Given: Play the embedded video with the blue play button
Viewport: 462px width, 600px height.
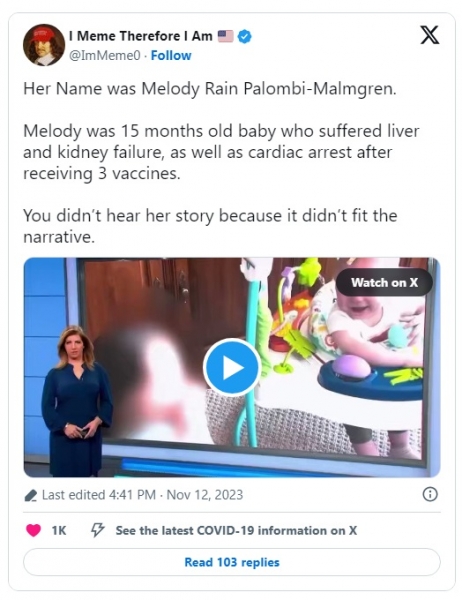Looking at the screenshot, I should [x=232, y=367].
